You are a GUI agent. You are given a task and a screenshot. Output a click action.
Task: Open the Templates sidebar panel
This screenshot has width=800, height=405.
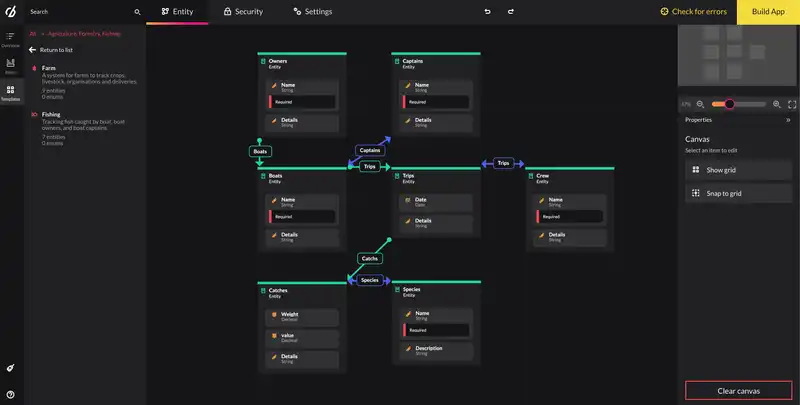pyautogui.click(x=10, y=92)
